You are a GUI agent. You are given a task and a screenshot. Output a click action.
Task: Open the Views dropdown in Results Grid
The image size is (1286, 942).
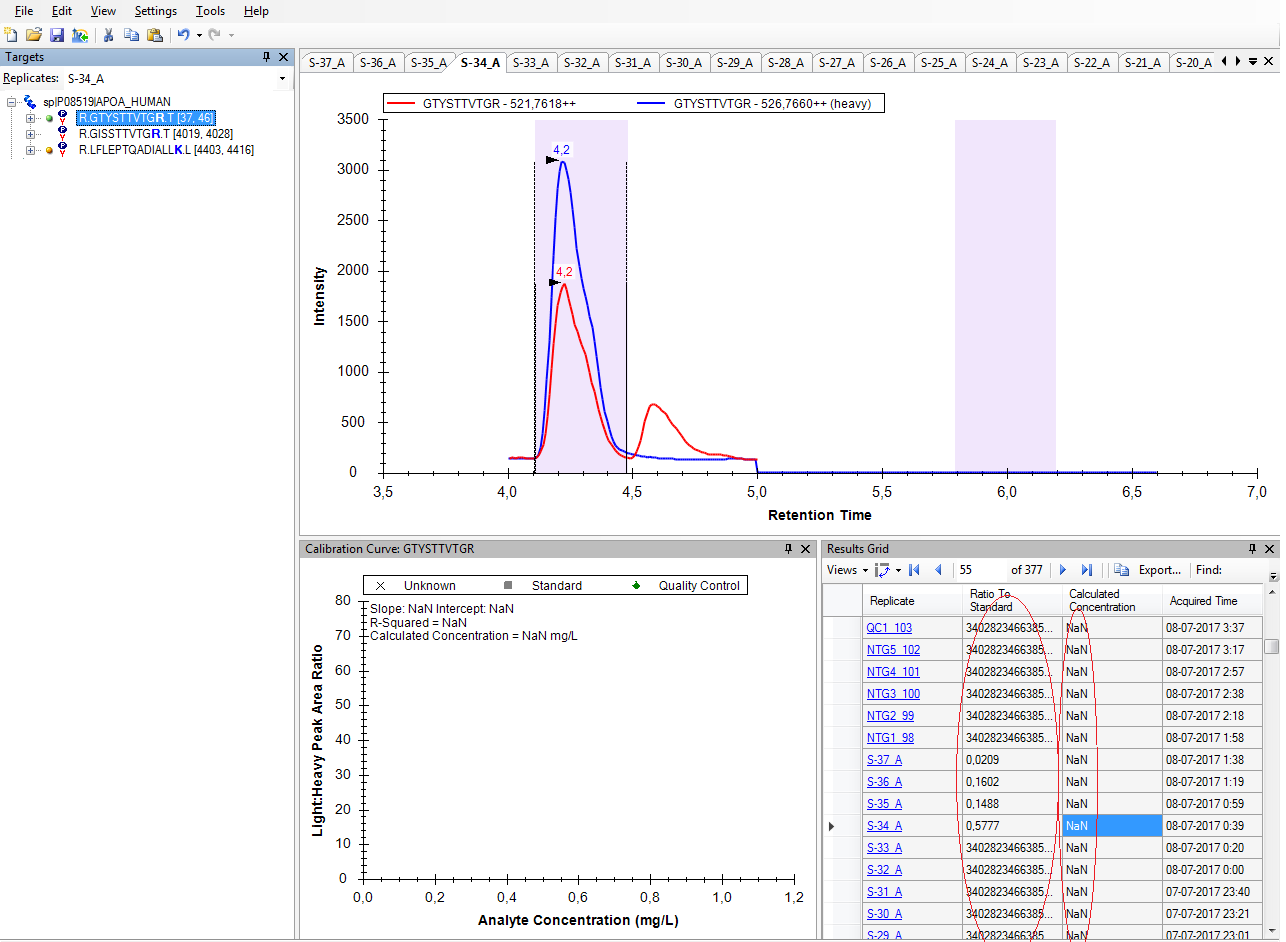click(847, 570)
